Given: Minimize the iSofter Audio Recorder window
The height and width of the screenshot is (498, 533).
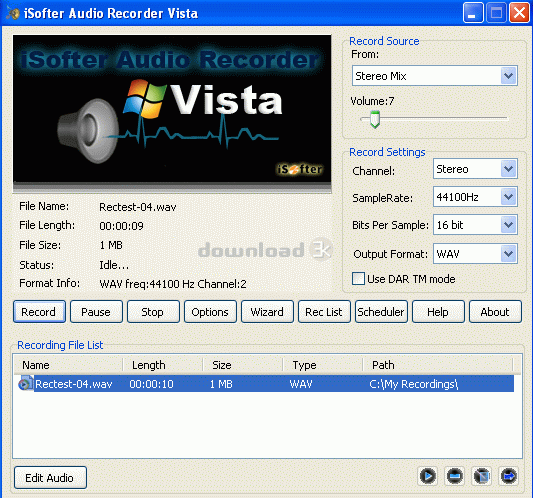Looking at the screenshot, I should click(x=473, y=13).
